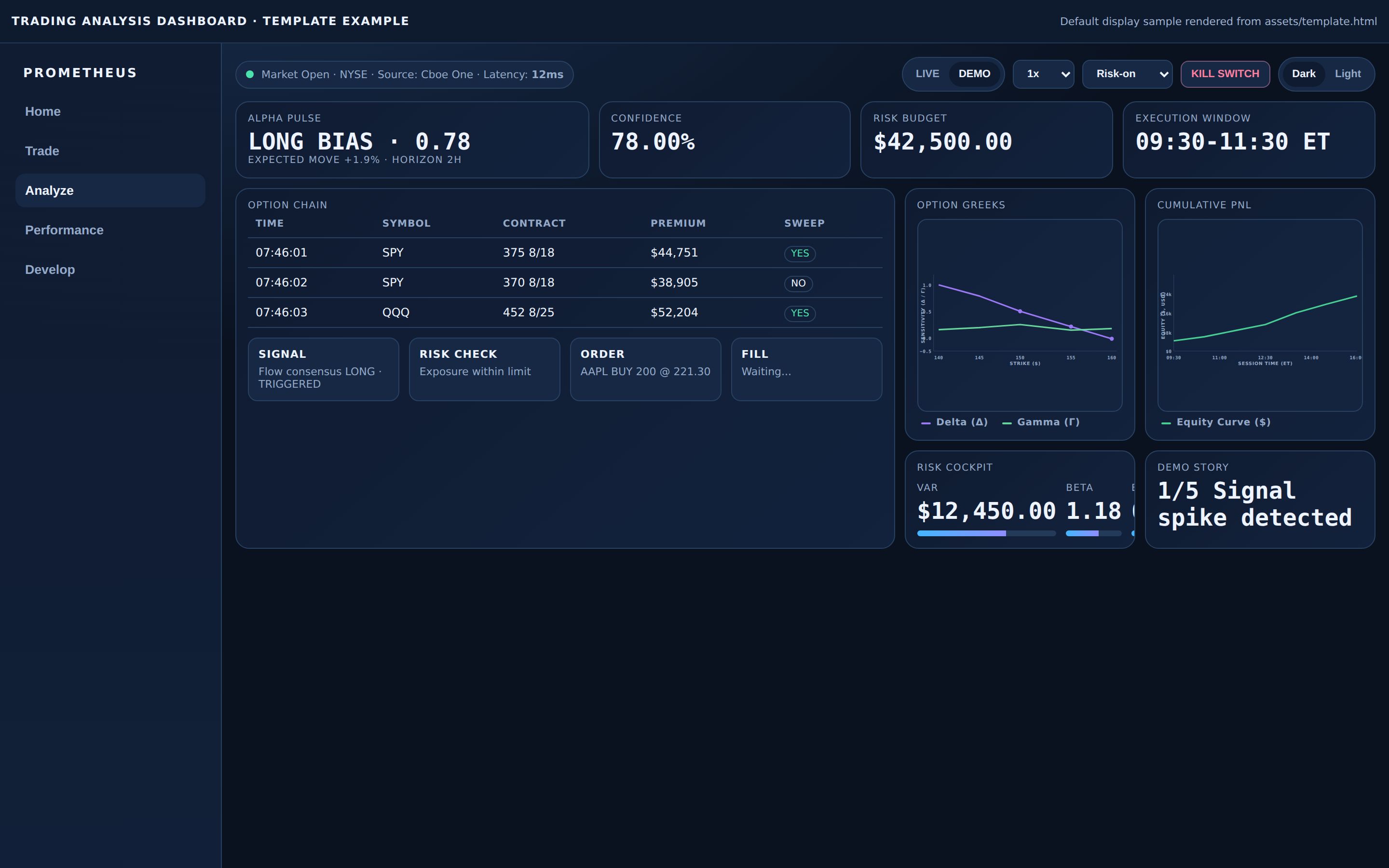Go to Home in sidebar

(110, 111)
